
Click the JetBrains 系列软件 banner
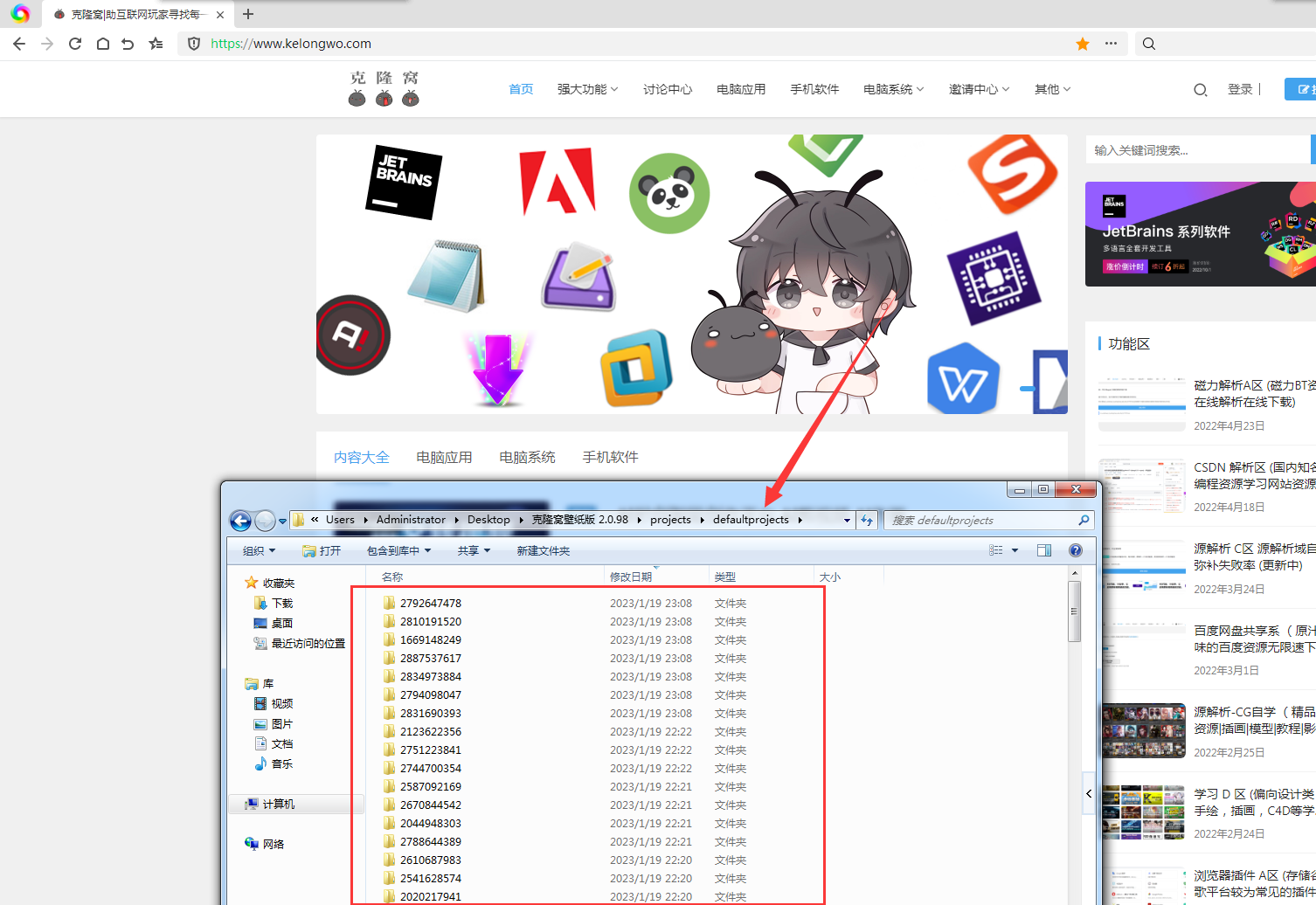coord(1201,234)
